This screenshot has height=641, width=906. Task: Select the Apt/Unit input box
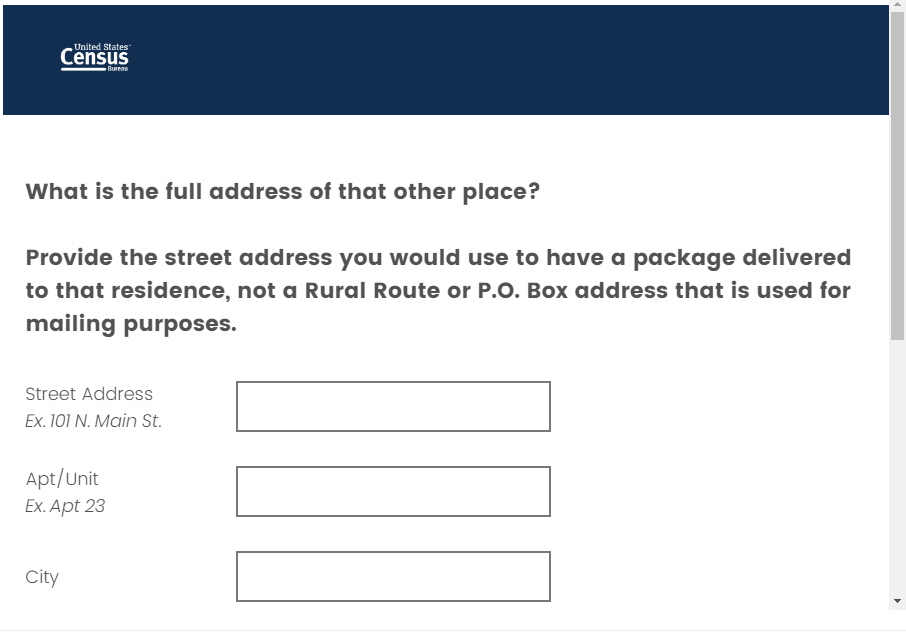(393, 491)
